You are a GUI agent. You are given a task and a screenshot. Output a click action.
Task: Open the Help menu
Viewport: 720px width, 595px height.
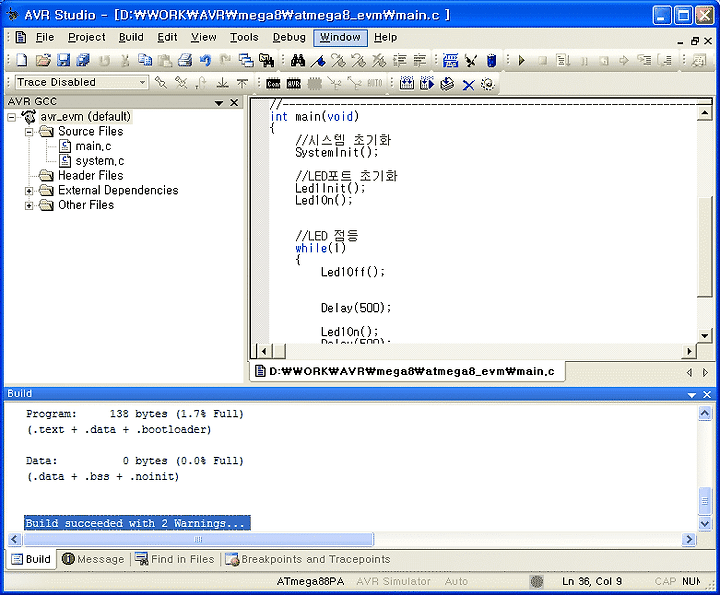385,37
